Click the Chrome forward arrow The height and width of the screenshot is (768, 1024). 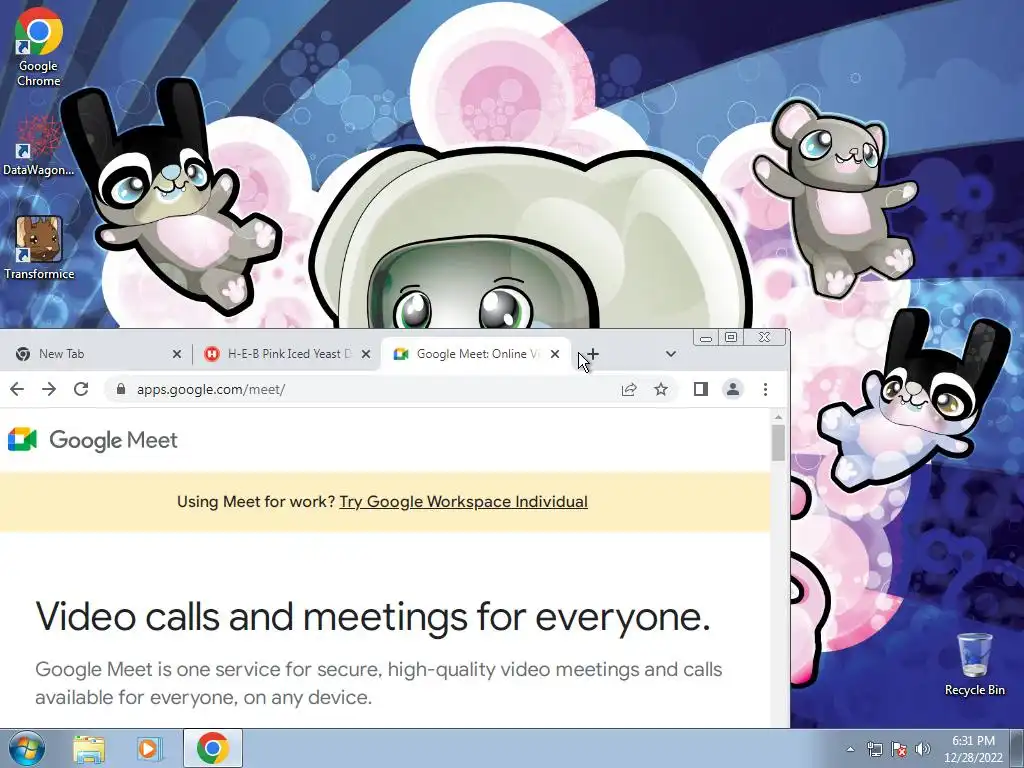[49, 389]
